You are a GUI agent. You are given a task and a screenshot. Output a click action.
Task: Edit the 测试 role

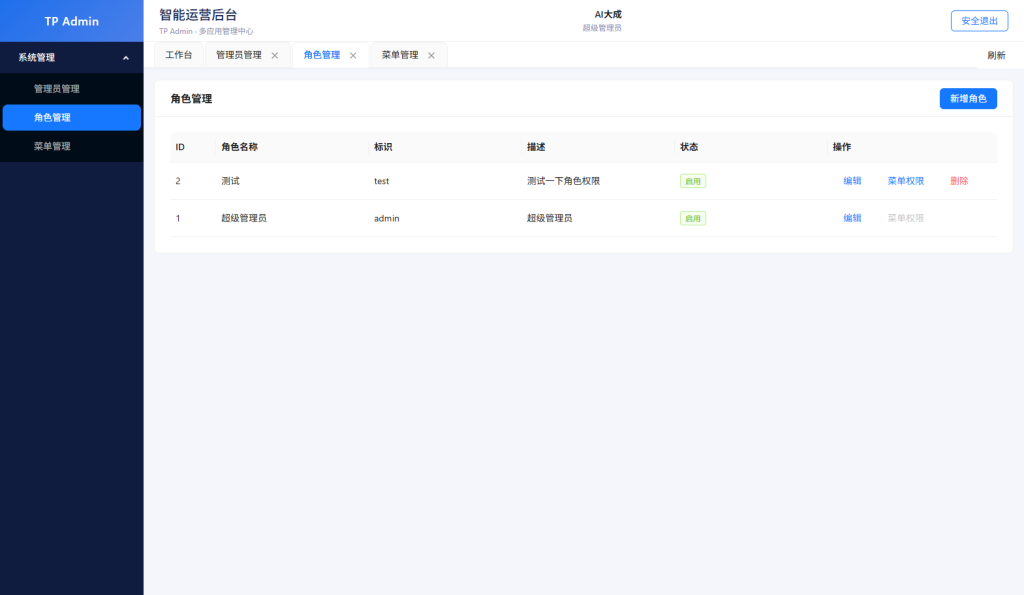852,181
